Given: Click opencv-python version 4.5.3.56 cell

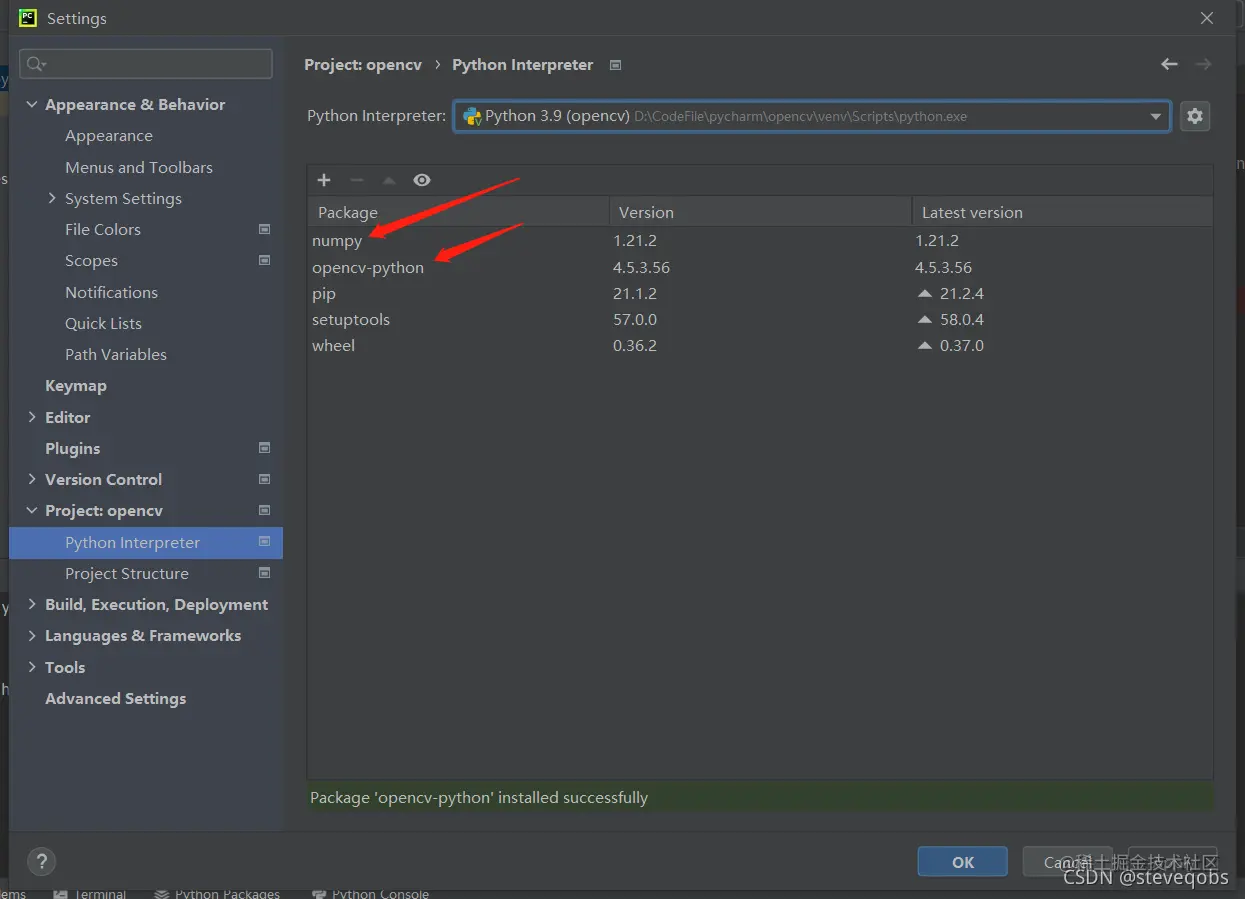Looking at the screenshot, I should pos(641,268).
